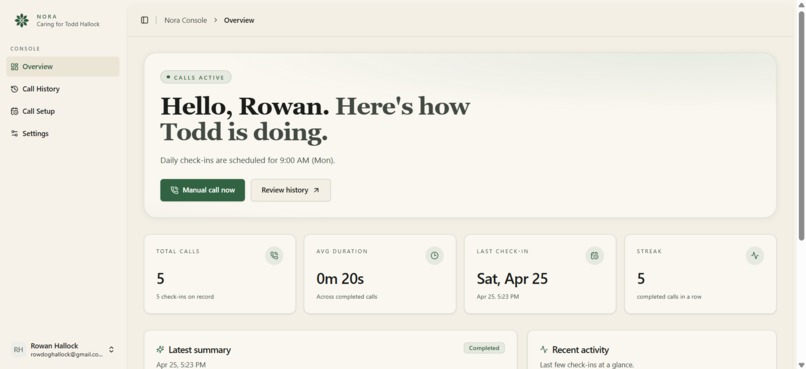This screenshot has height=369, width=806.
Task: Expand the Rowan Hallock account switcher
Action: pyautogui.click(x=63, y=350)
